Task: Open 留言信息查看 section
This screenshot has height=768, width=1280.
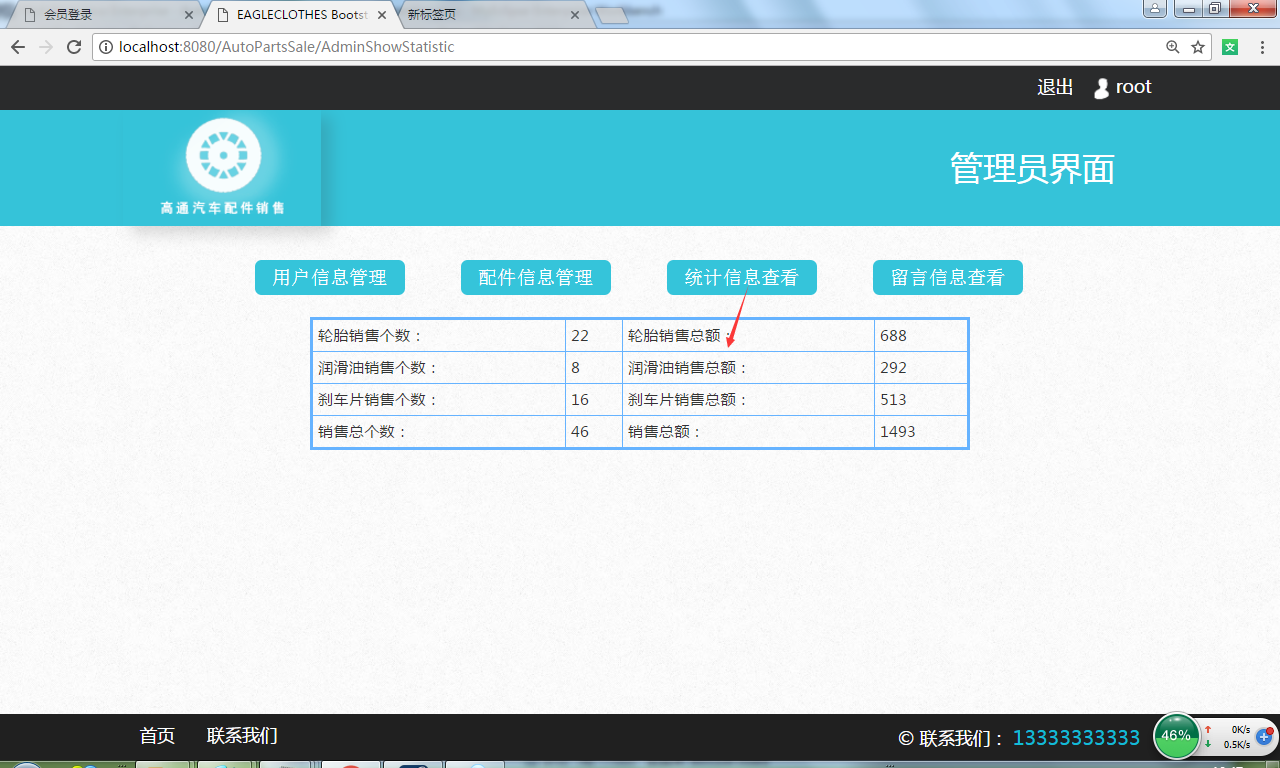Action: 948,277
